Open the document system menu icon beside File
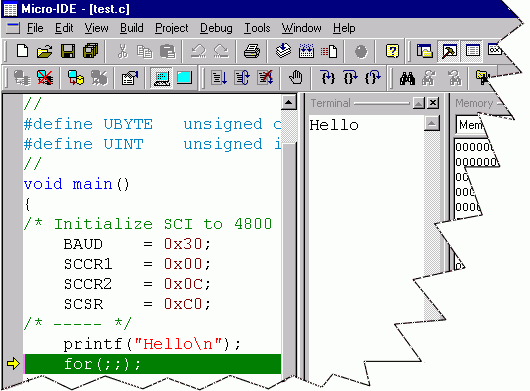Image resolution: width=530 pixels, height=391 pixels. point(13,28)
